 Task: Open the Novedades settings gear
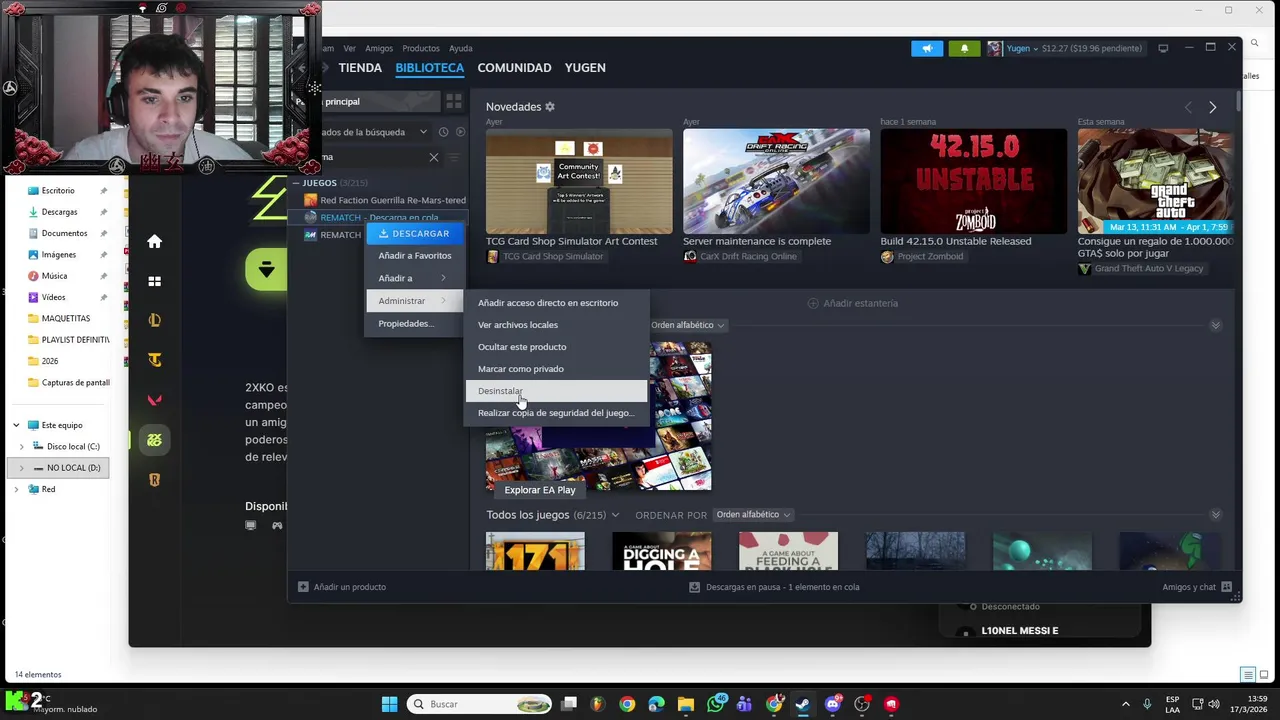(x=550, y=107)
